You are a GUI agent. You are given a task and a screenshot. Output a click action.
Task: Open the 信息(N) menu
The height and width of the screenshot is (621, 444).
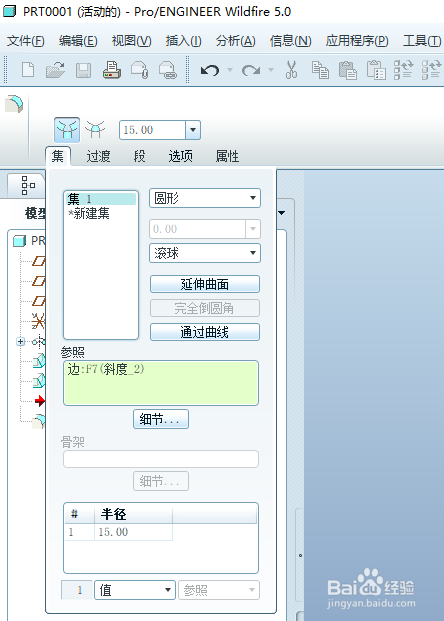coord(290,41)
